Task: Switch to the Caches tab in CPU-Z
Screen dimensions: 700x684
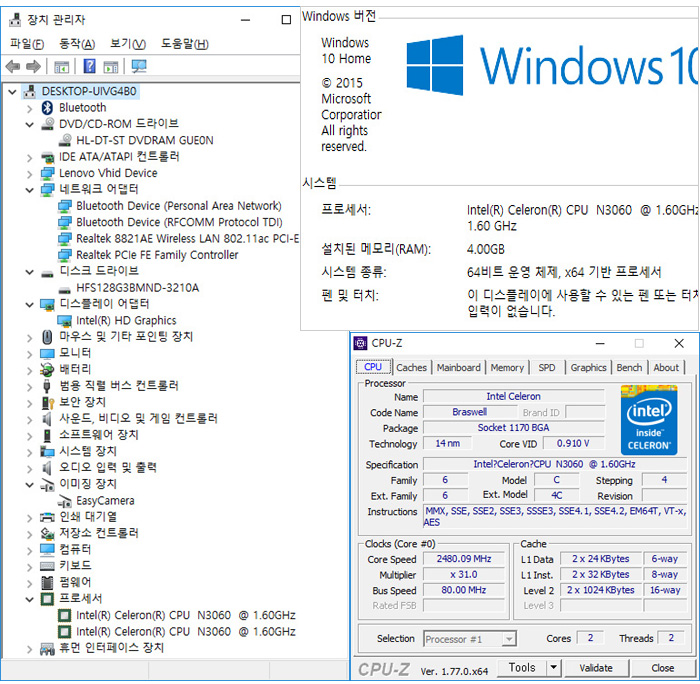Action: [x=411, y=367]
